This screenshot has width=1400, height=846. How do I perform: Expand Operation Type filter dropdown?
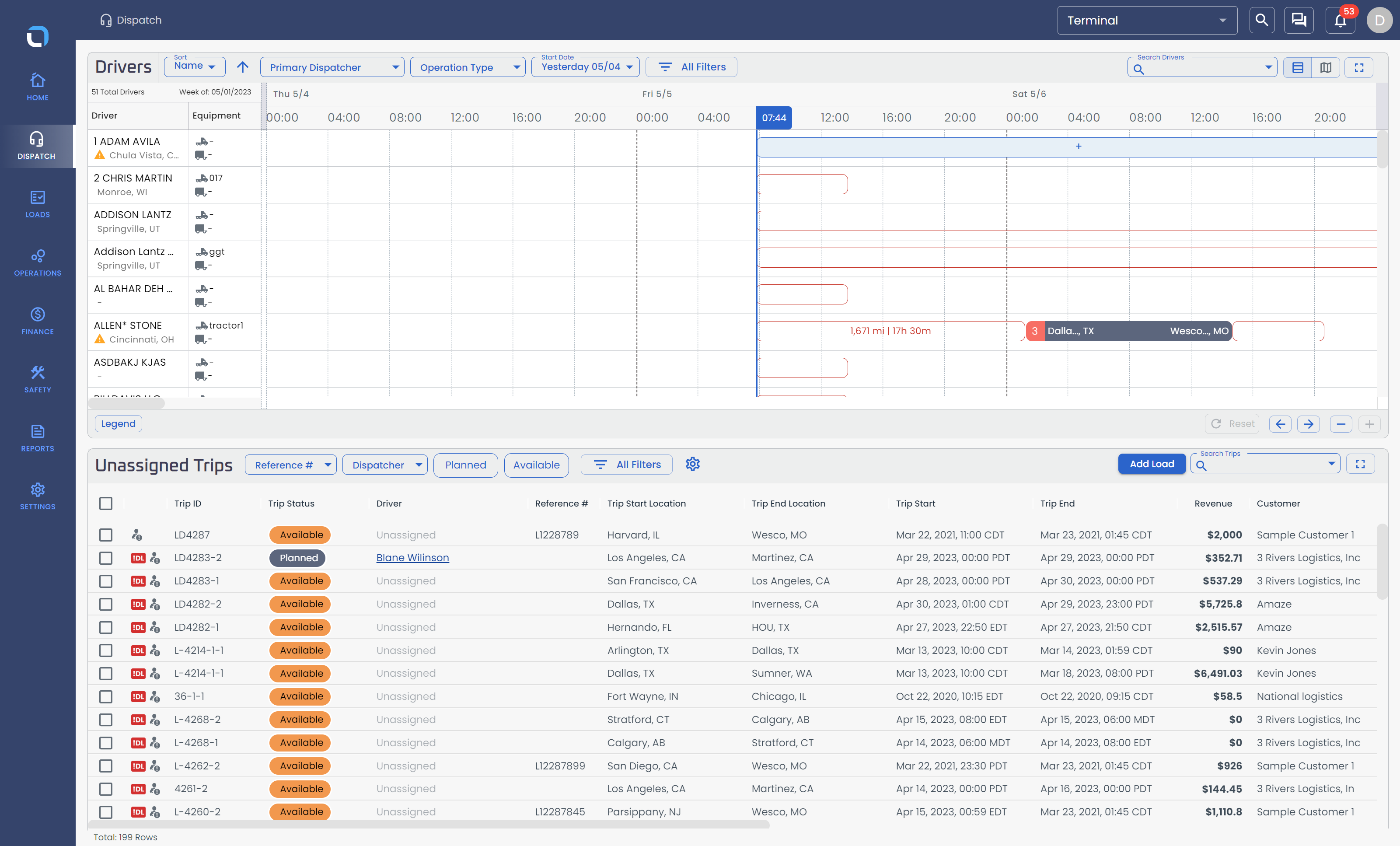click(x=468, y=67)
